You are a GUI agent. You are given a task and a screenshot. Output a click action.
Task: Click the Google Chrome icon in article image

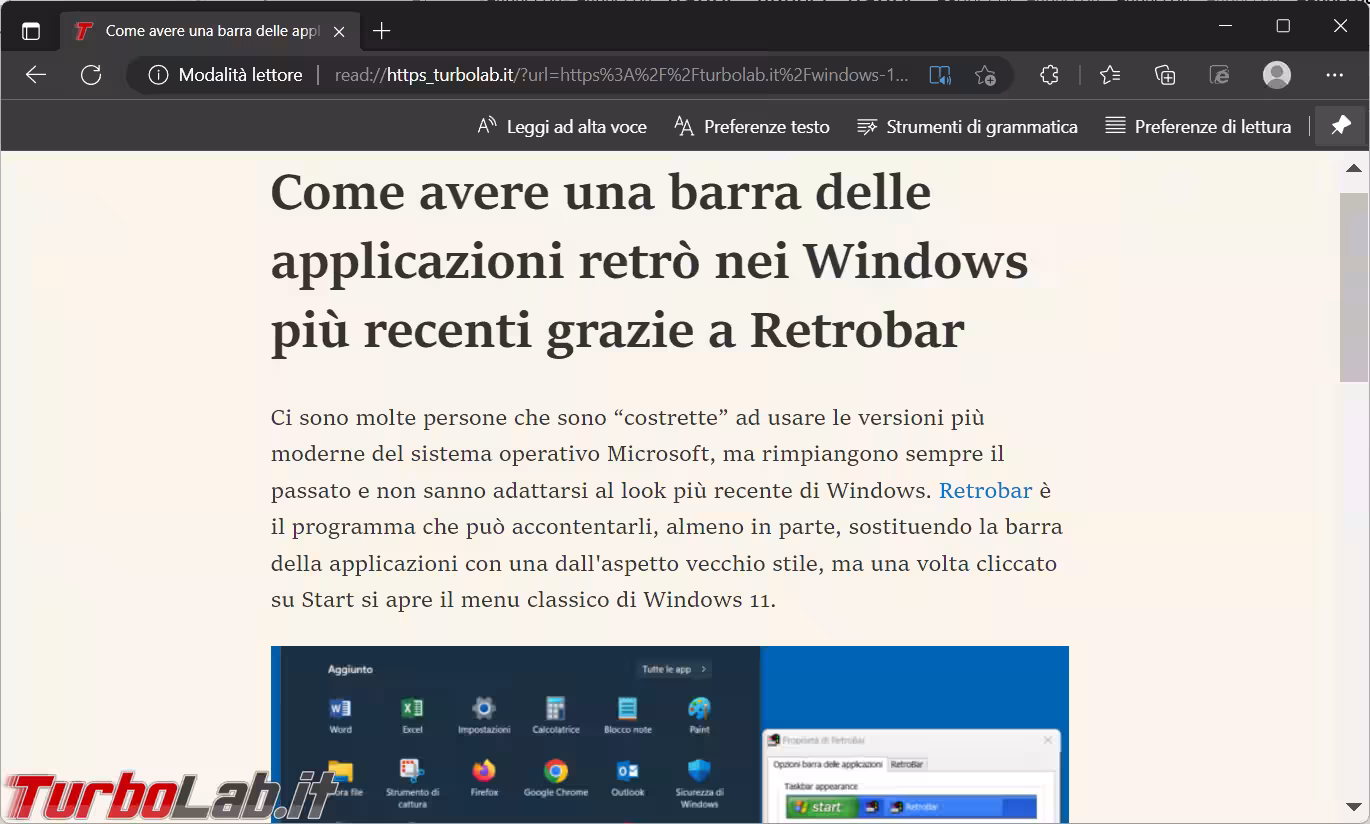[x=556, y=770]
